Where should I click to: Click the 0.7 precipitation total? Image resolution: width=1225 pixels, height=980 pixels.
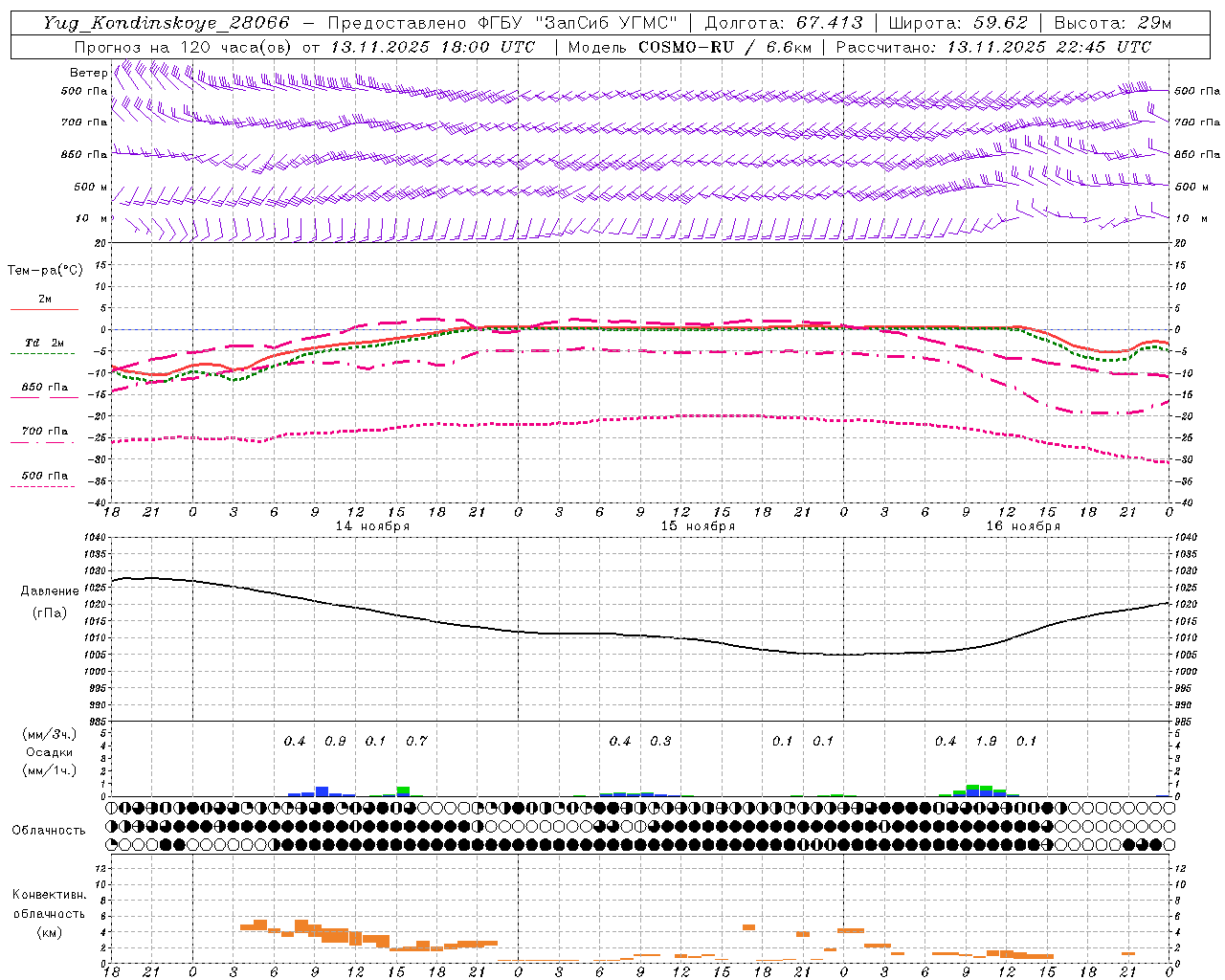(x=416, y=741)
